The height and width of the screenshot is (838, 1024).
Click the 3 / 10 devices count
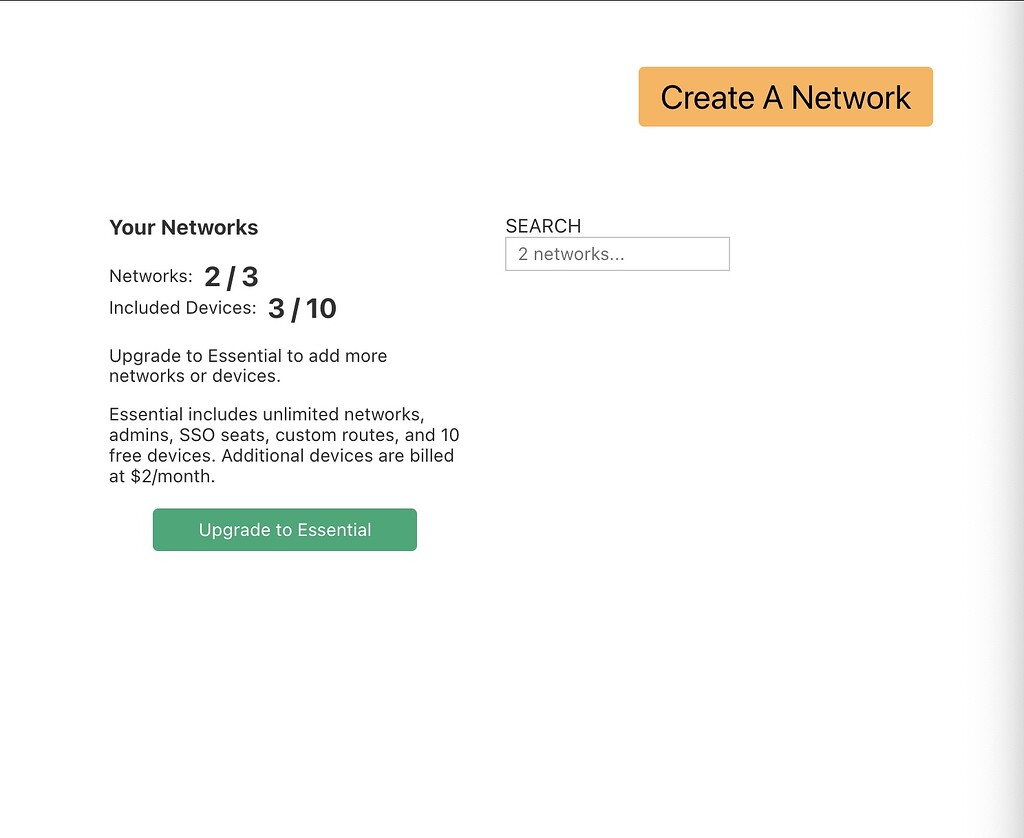(302, 308)
